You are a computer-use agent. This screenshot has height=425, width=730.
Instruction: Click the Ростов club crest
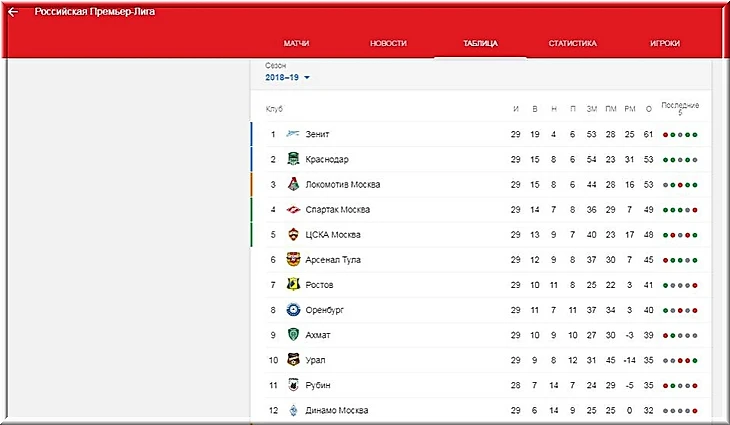(x=293, y=284)
